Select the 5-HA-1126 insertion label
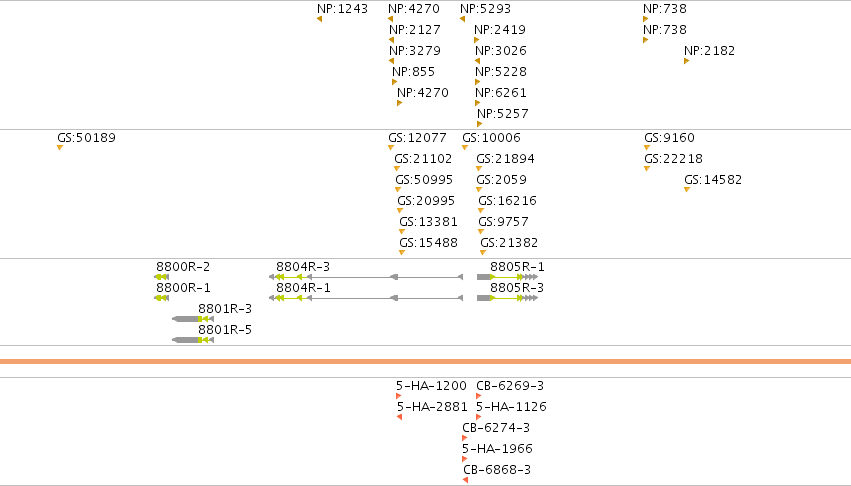Image resolution: width=851 pixels, height=486 pixels. (511, 407)
